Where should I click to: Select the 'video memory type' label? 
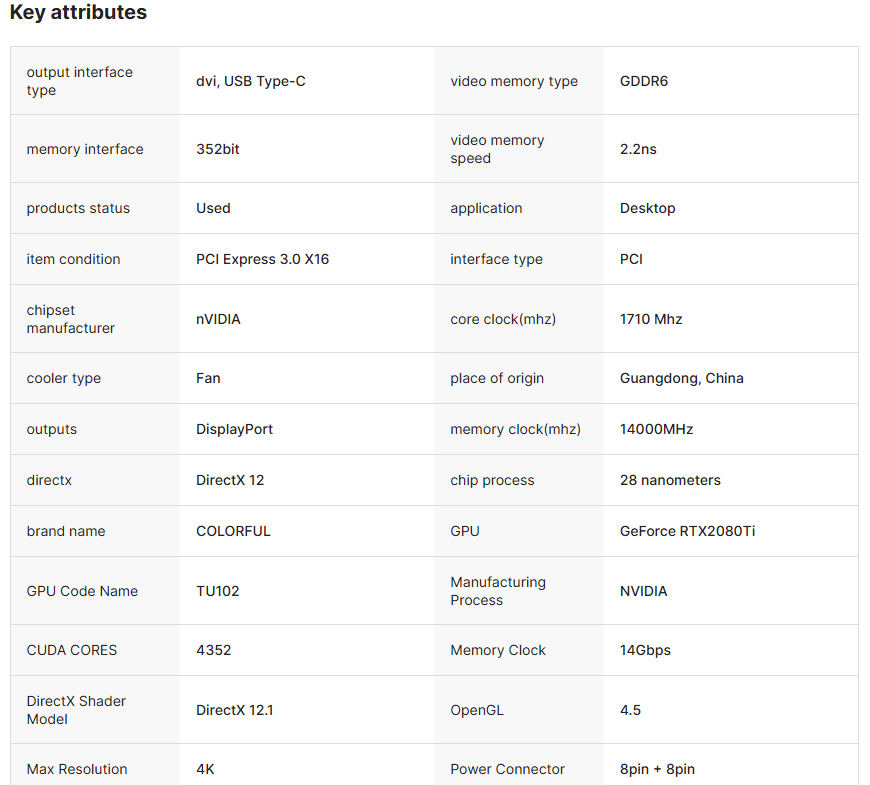pyautogui.click(x=514, y=82)
